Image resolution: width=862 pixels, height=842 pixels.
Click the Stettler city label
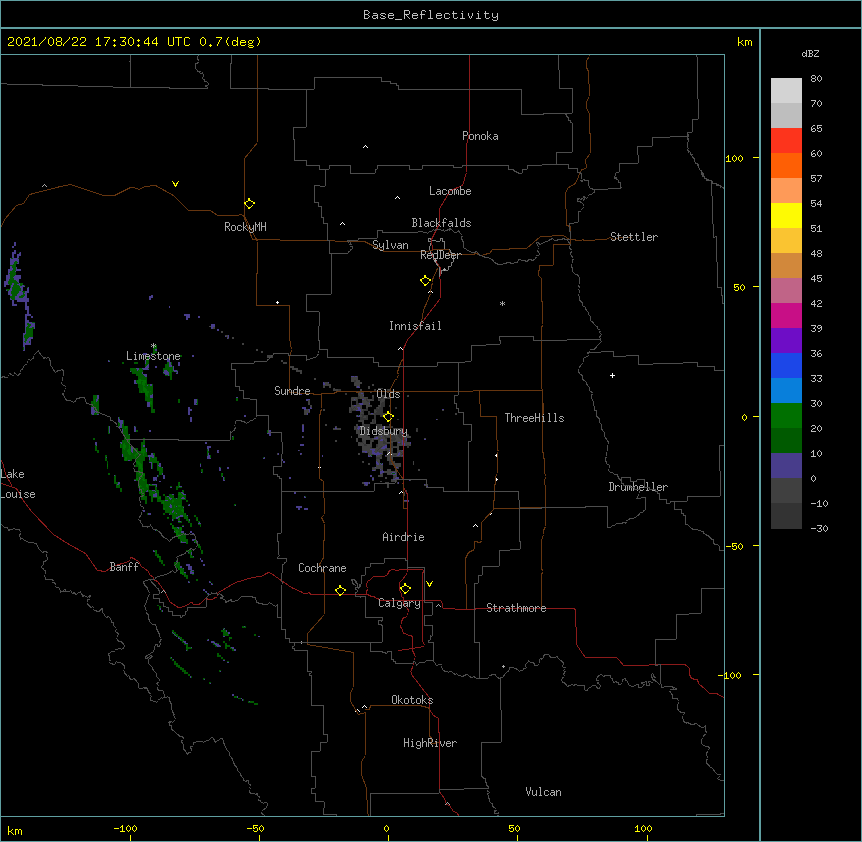(634, 237)
